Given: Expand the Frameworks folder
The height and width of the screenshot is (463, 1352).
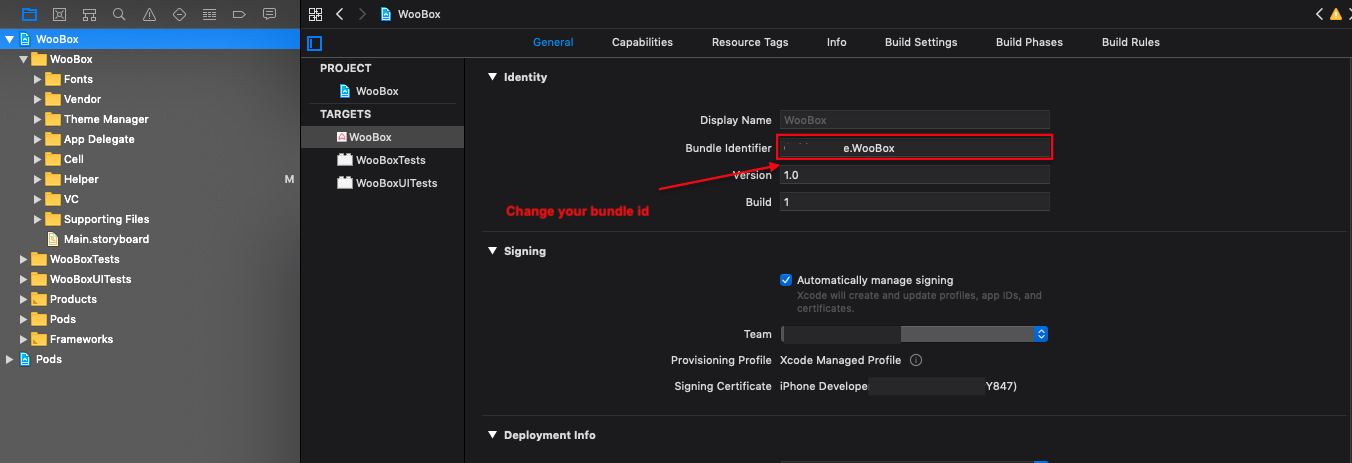Looking at the screenshot, I should point(23,339).
